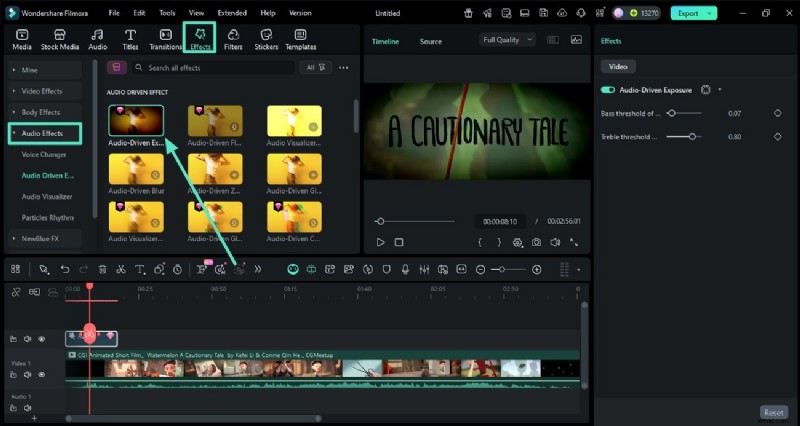Click the save project icon in title bar
The width and height of the screenshot is (800, 426).
[543, 13]
